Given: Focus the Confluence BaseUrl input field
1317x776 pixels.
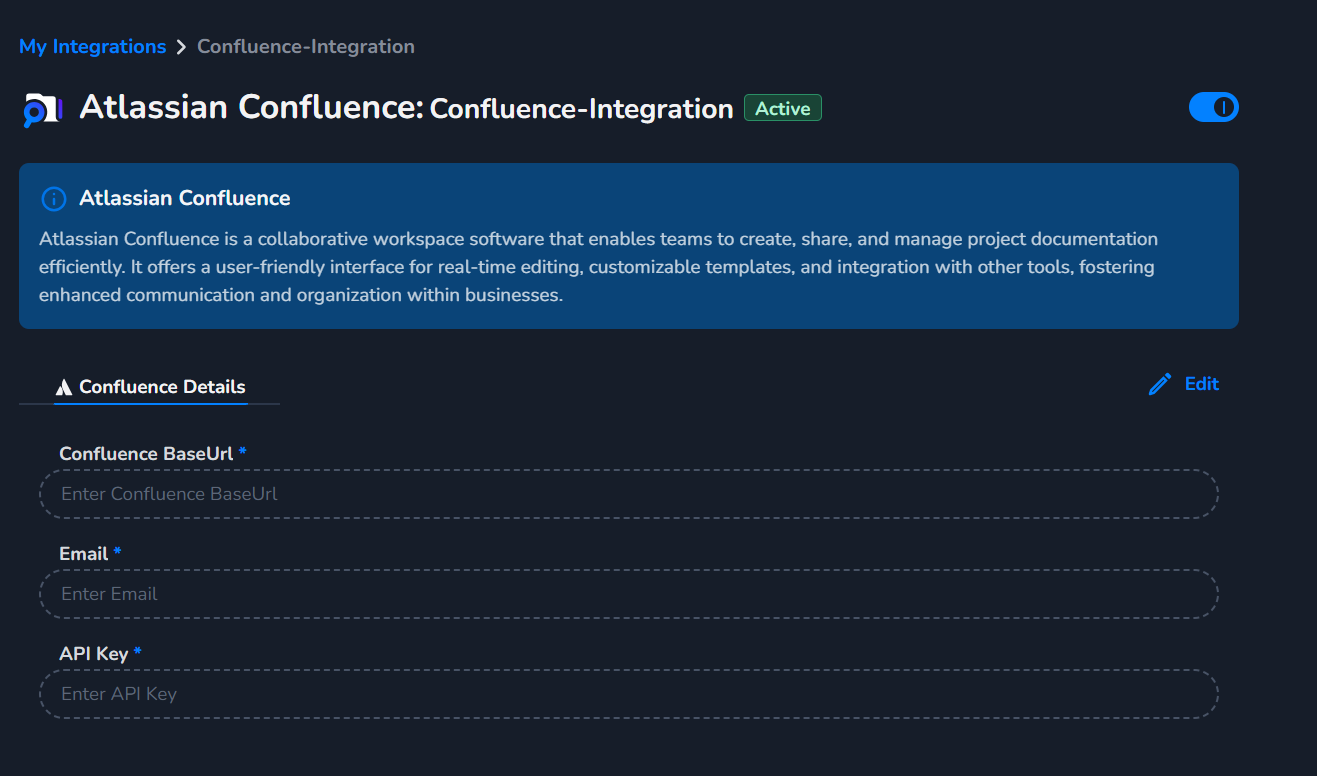Looking at the screenshot, I should 629,494.
